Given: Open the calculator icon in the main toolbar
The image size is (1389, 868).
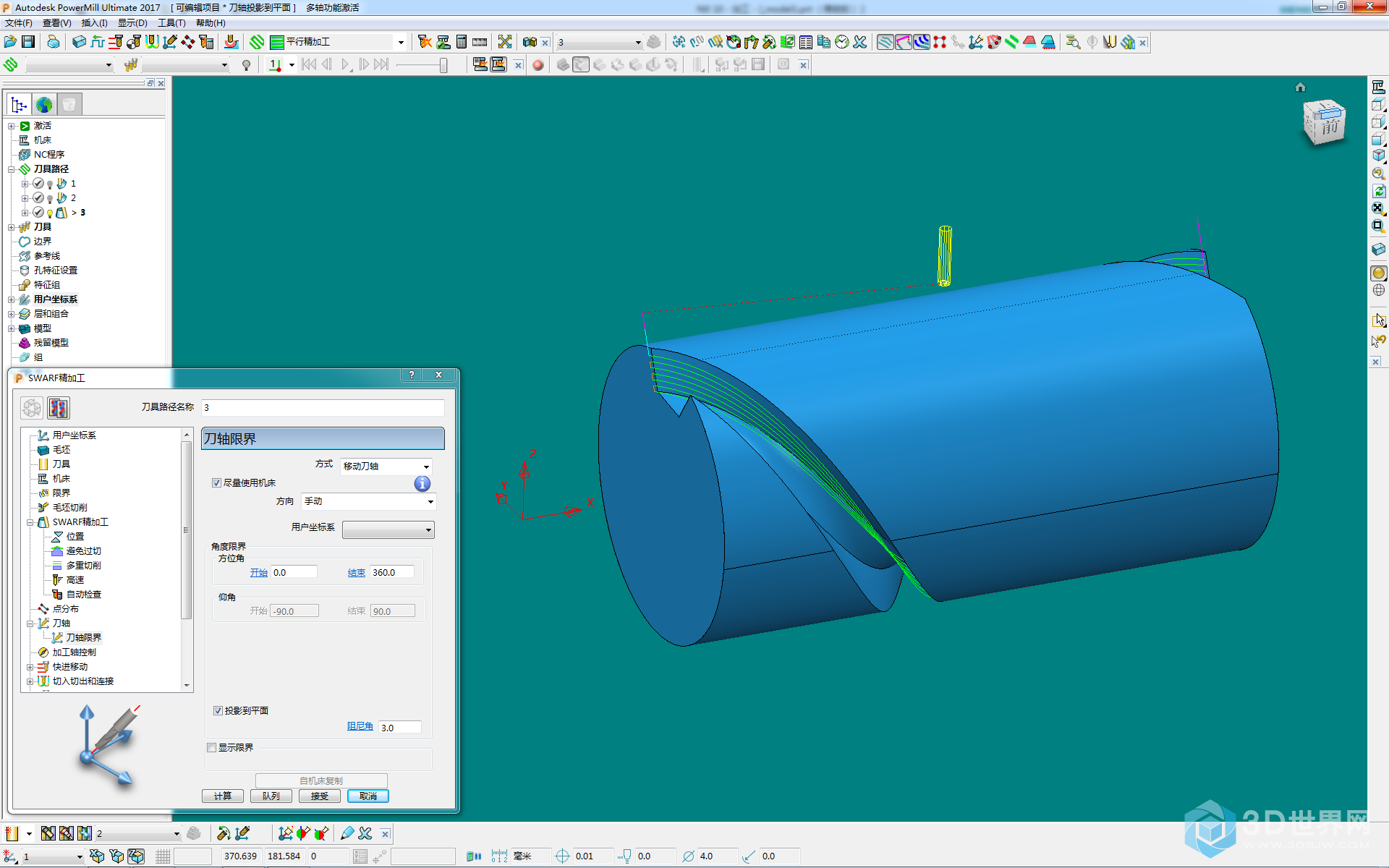Looking at the screenshot, I should click(462, 42).
